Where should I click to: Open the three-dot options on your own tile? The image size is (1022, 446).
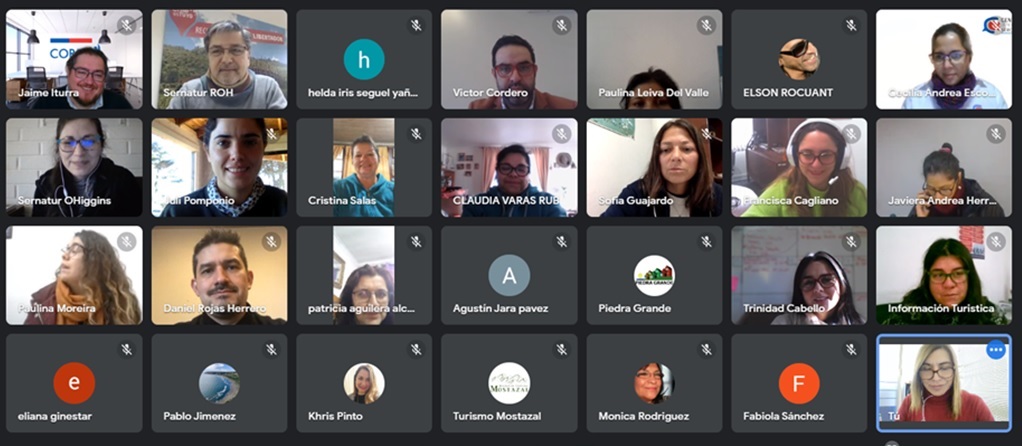(x=995, y=350)
